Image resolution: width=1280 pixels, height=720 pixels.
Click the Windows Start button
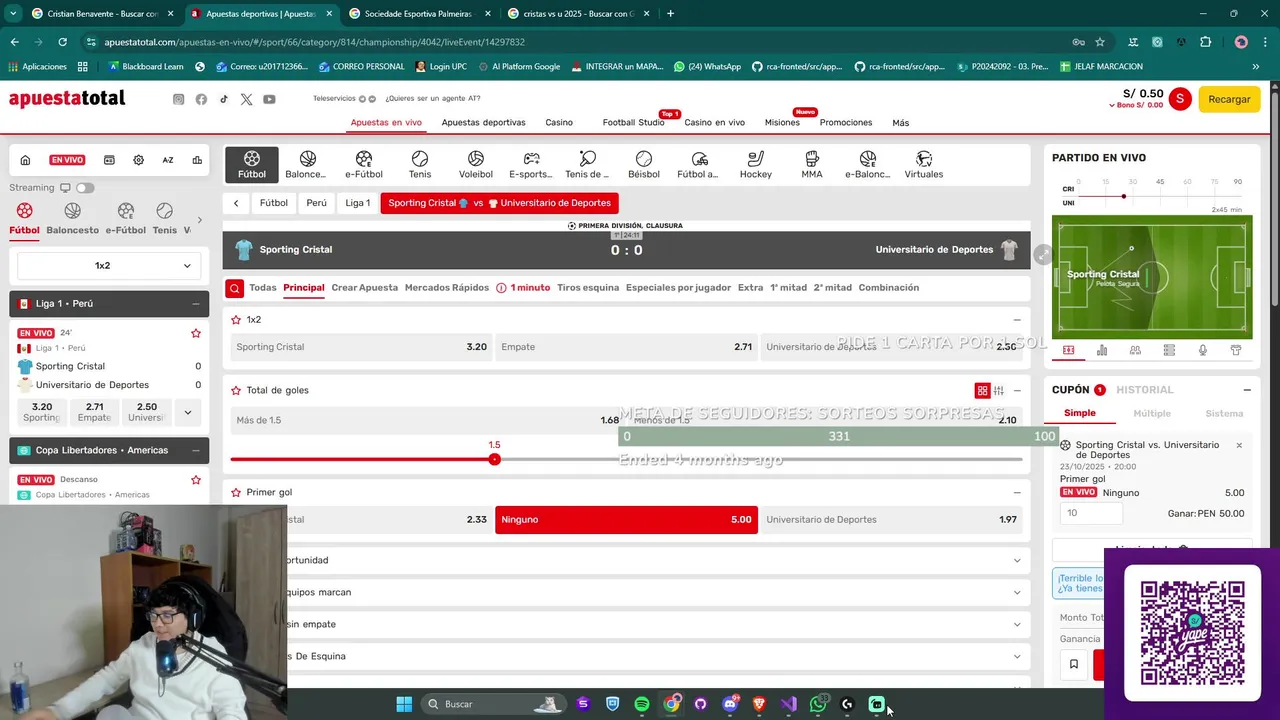[x=404, y=704]
